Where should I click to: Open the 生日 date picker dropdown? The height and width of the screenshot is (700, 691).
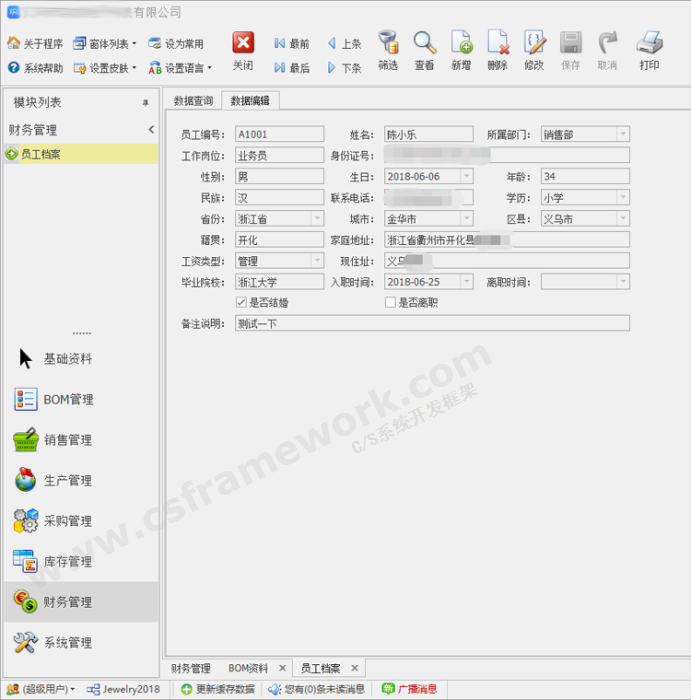pyautogui.click(x=467, y=176)
